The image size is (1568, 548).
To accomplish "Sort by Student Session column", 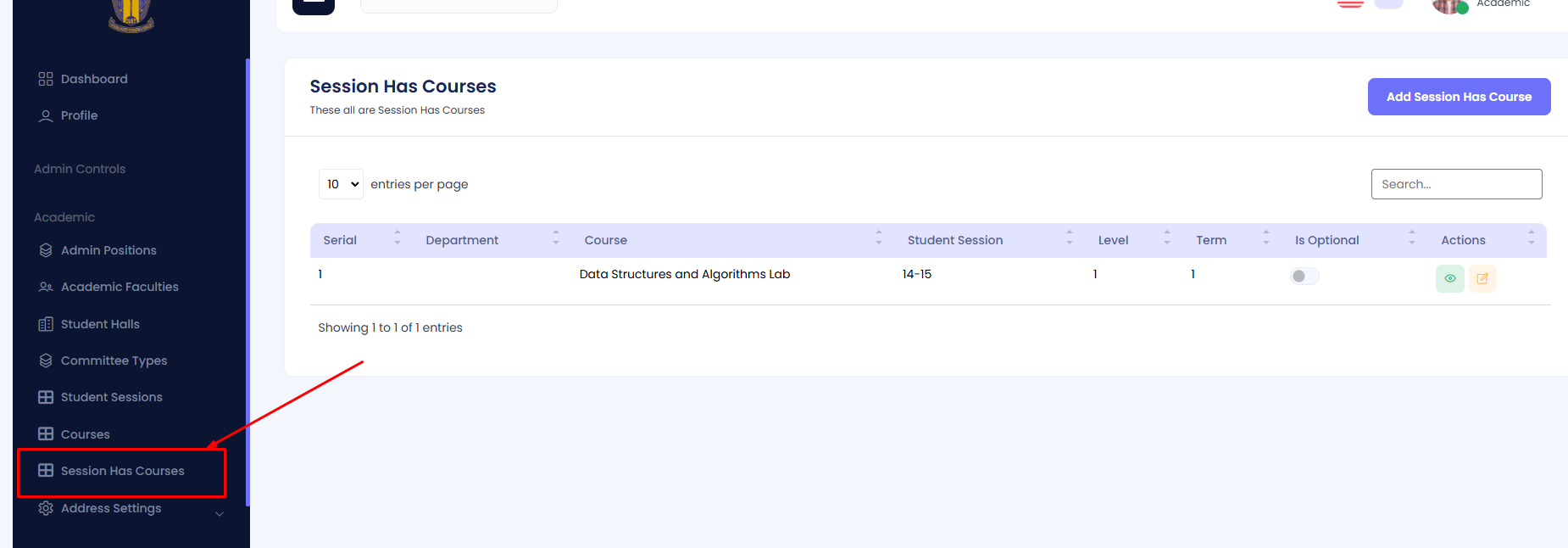I will tap(954, 240).
